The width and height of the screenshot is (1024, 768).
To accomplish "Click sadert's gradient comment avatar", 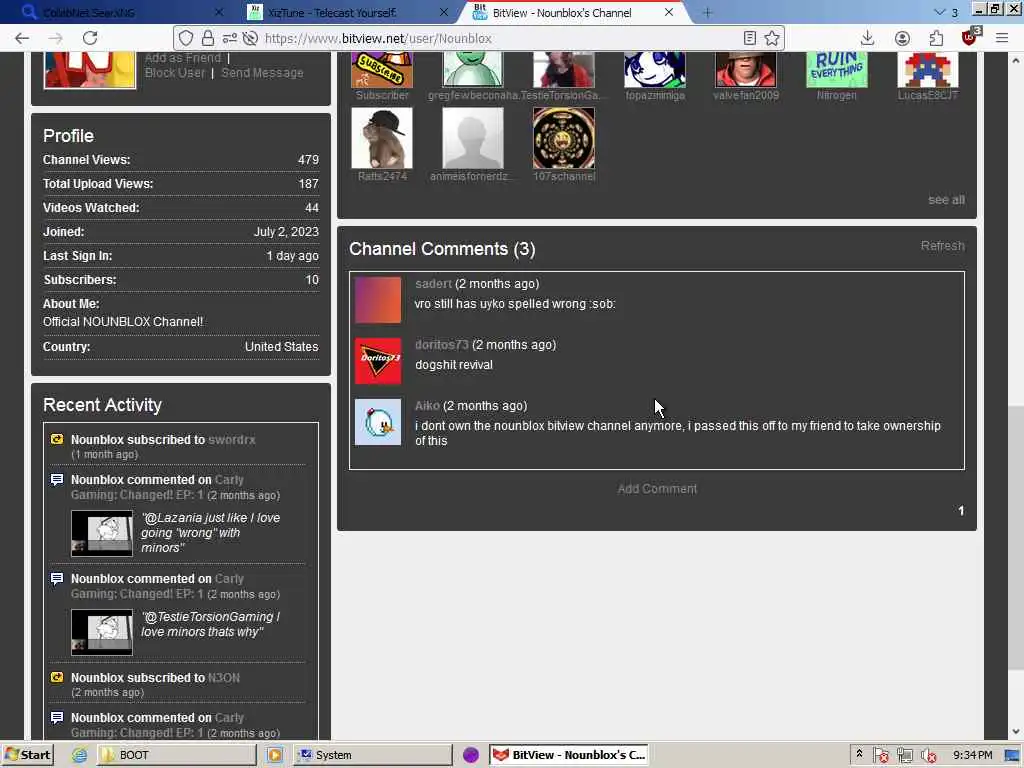I will pyautogui.click(x=377, y=300).
